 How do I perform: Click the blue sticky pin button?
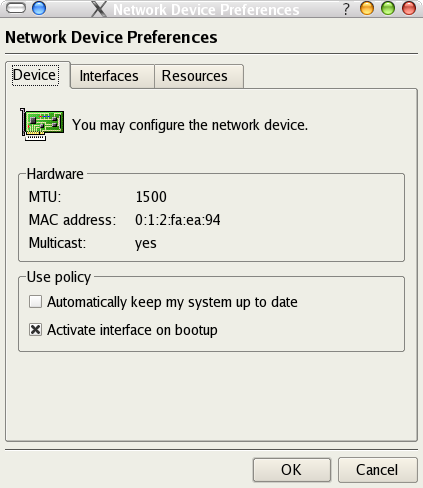tap(39, 8)
